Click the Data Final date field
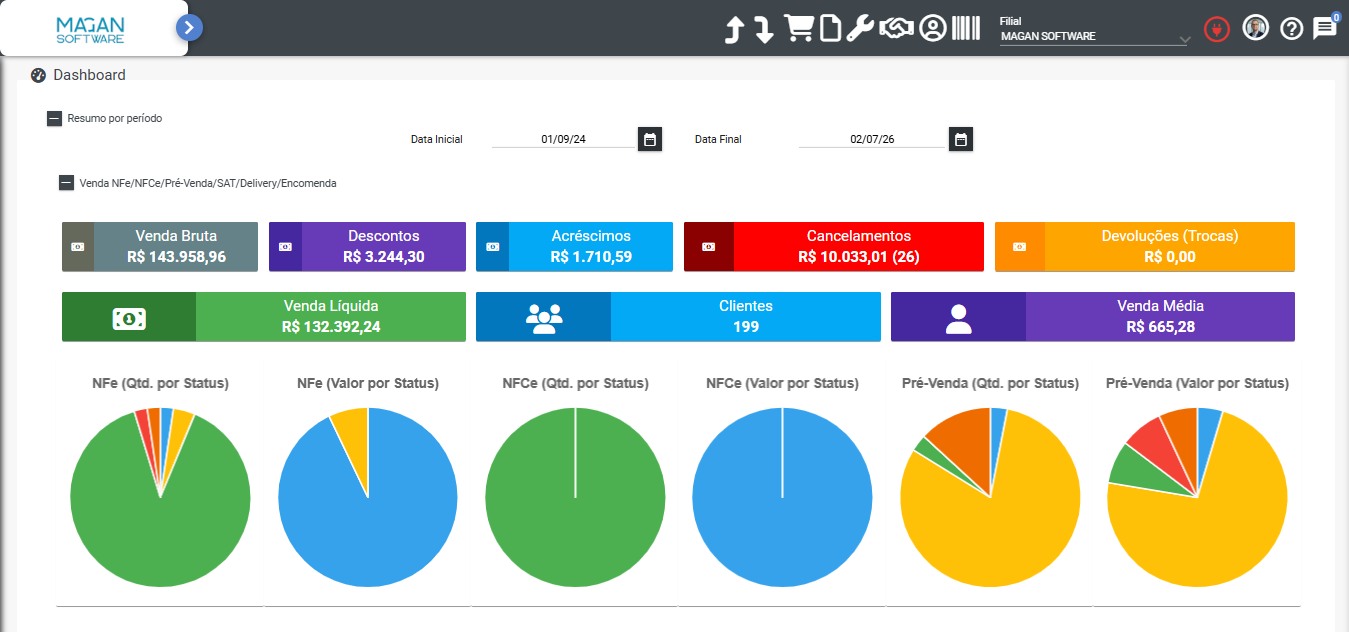 pos(872,140)
